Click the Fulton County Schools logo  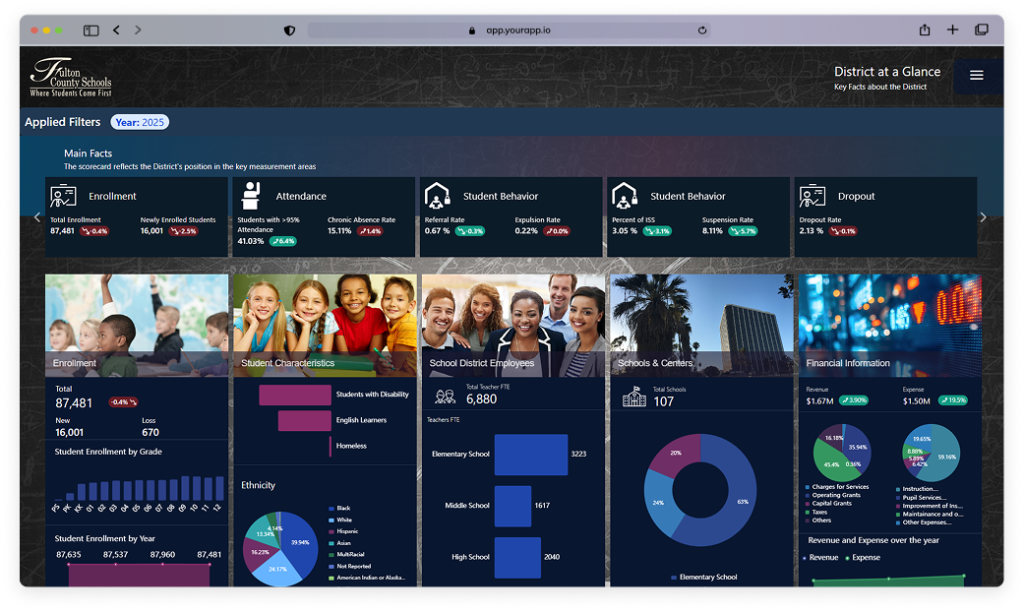(70, 76)
